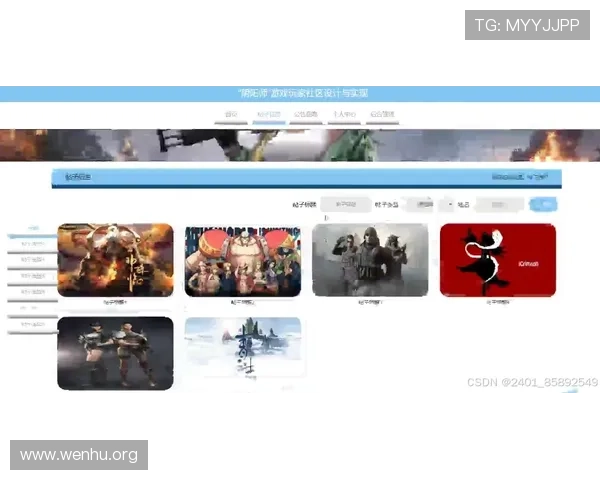Select the underlined 帖子信息 navigation tab
The height and width of the screenshot is (480, 600).
[x=268, y=115]
